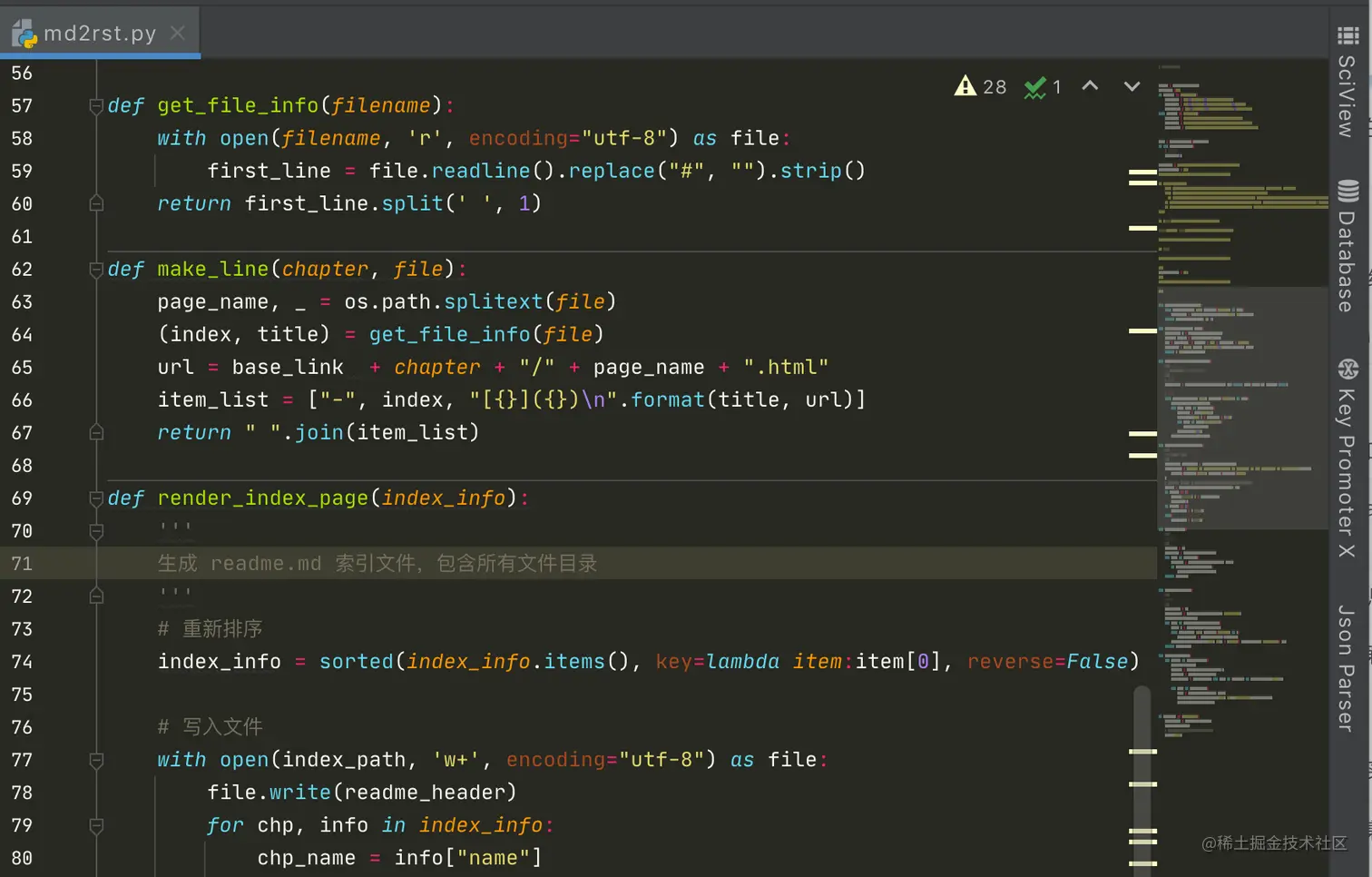Go to next highlighted error arrow
Viewport: 1372px width, 877px height.
[1132, 86]
